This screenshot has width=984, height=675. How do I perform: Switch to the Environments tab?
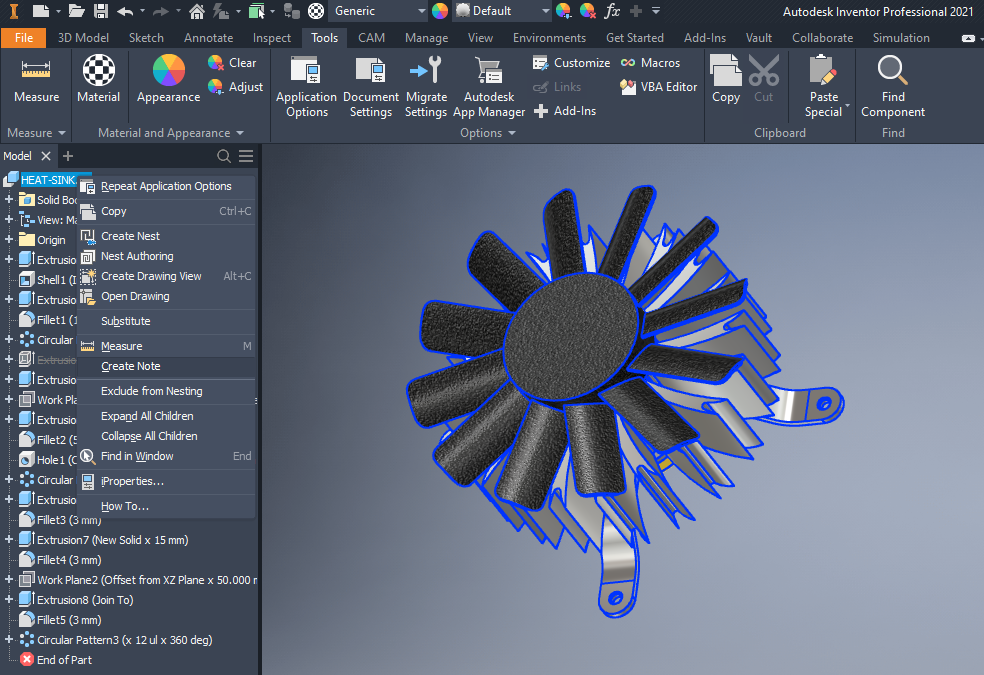(x=549, y=38)
